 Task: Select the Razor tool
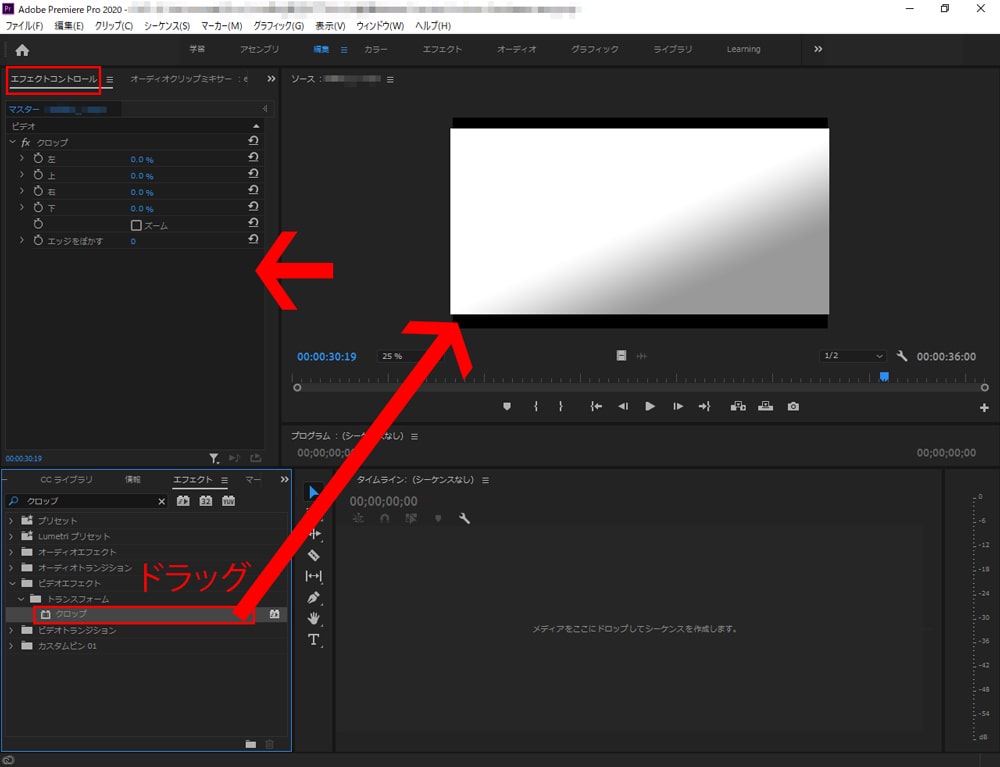click(x=313, y=553)
